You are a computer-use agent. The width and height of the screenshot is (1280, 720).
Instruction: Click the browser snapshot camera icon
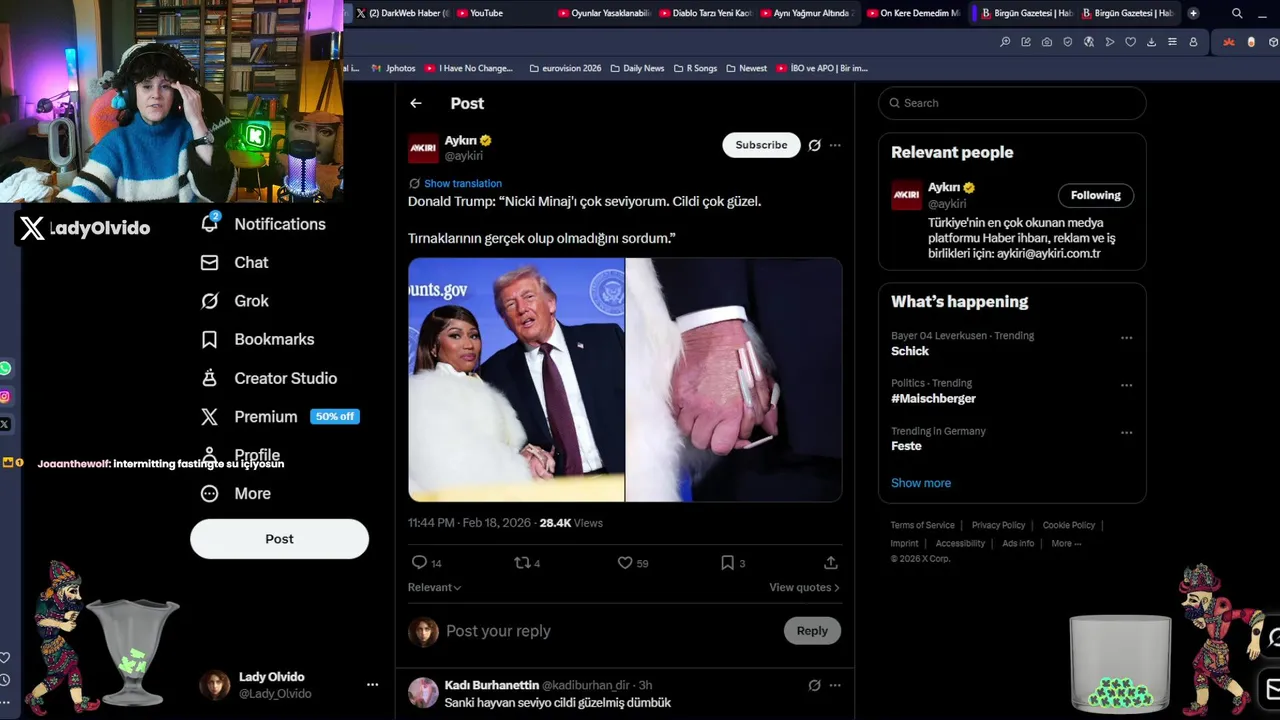point(1047,42)
